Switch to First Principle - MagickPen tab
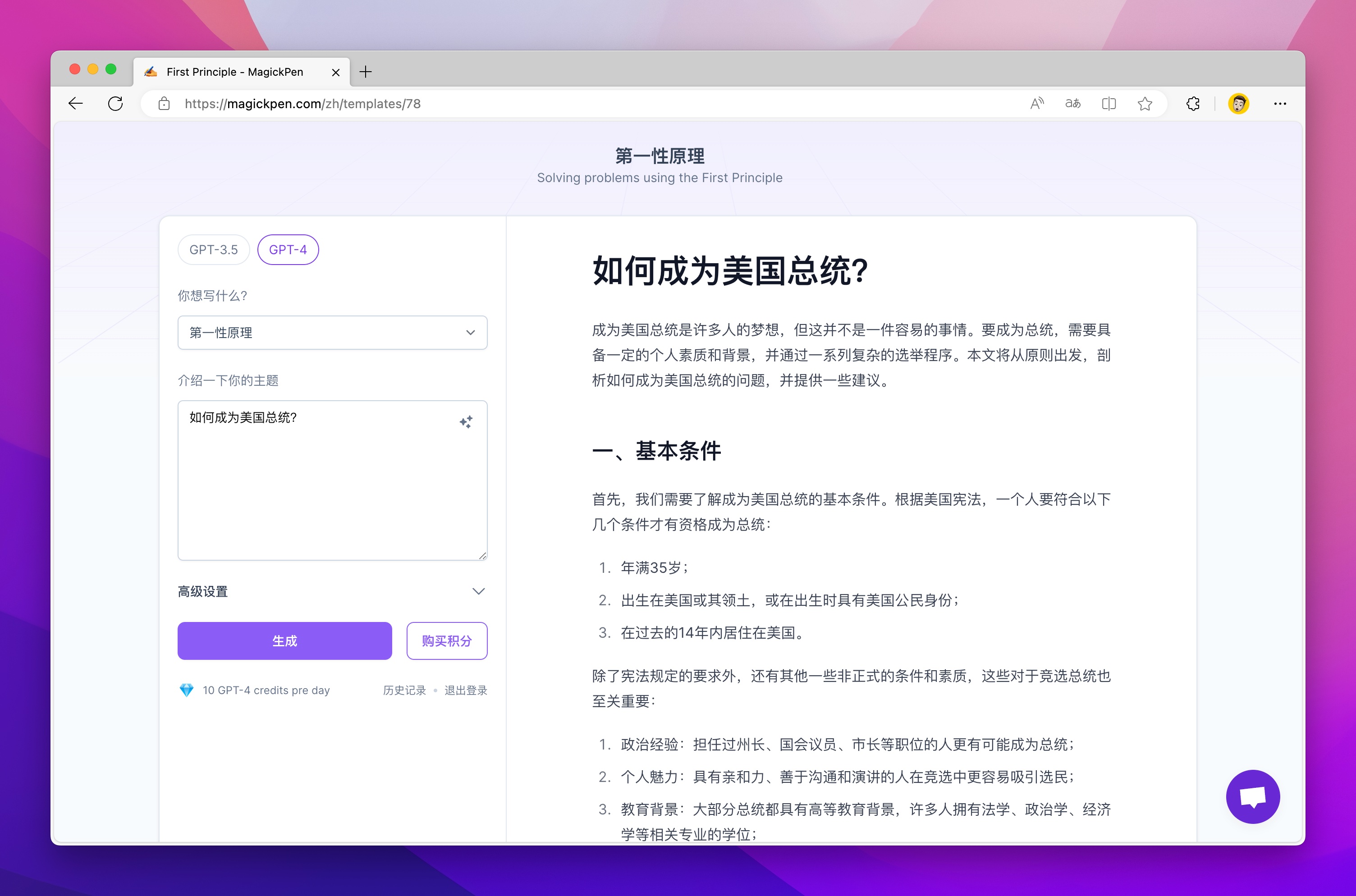Image resolution: width=1356 pixels, height=896 pixels. [235, 72]
